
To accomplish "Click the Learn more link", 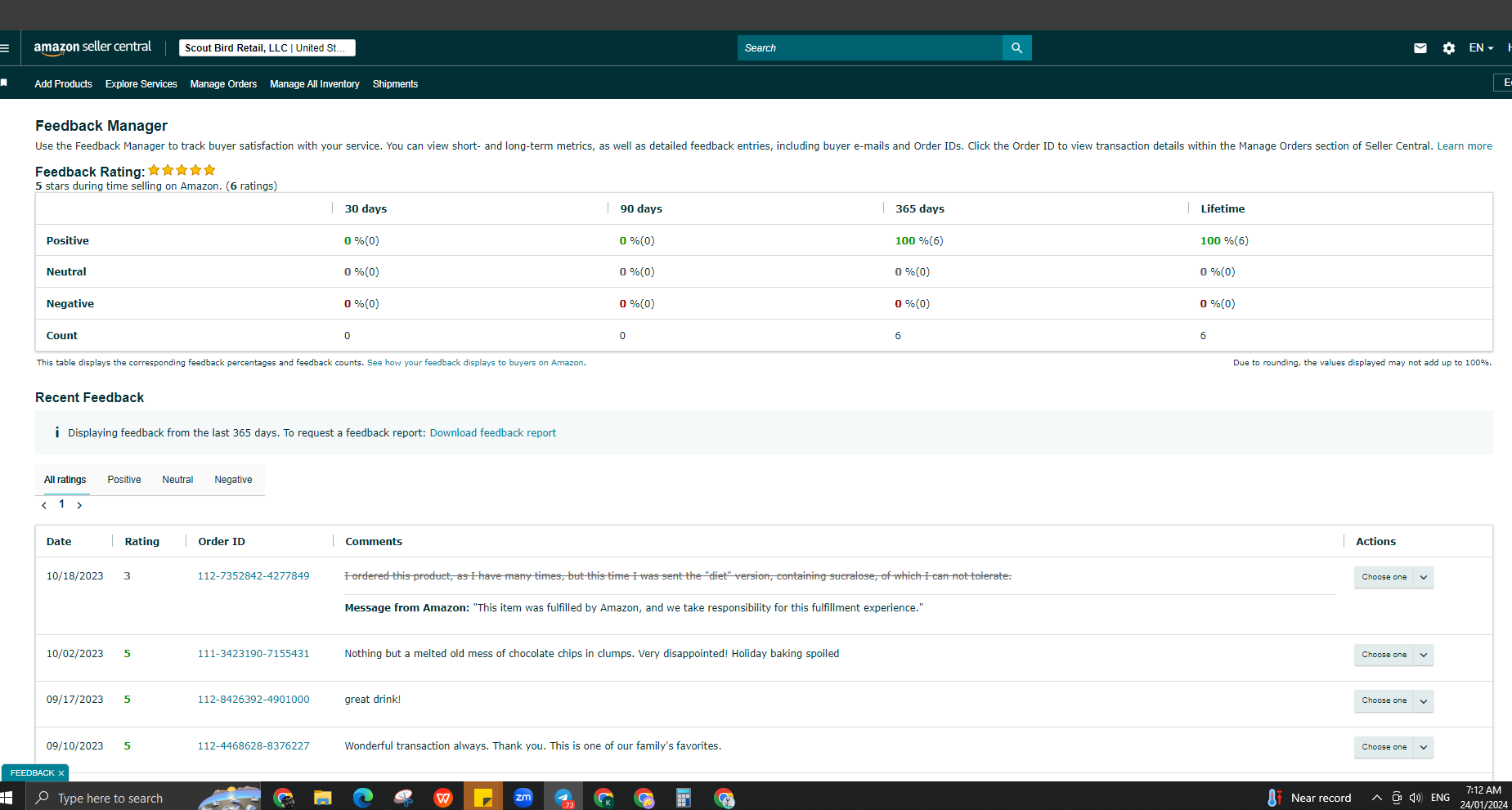I will (1465, 146).
